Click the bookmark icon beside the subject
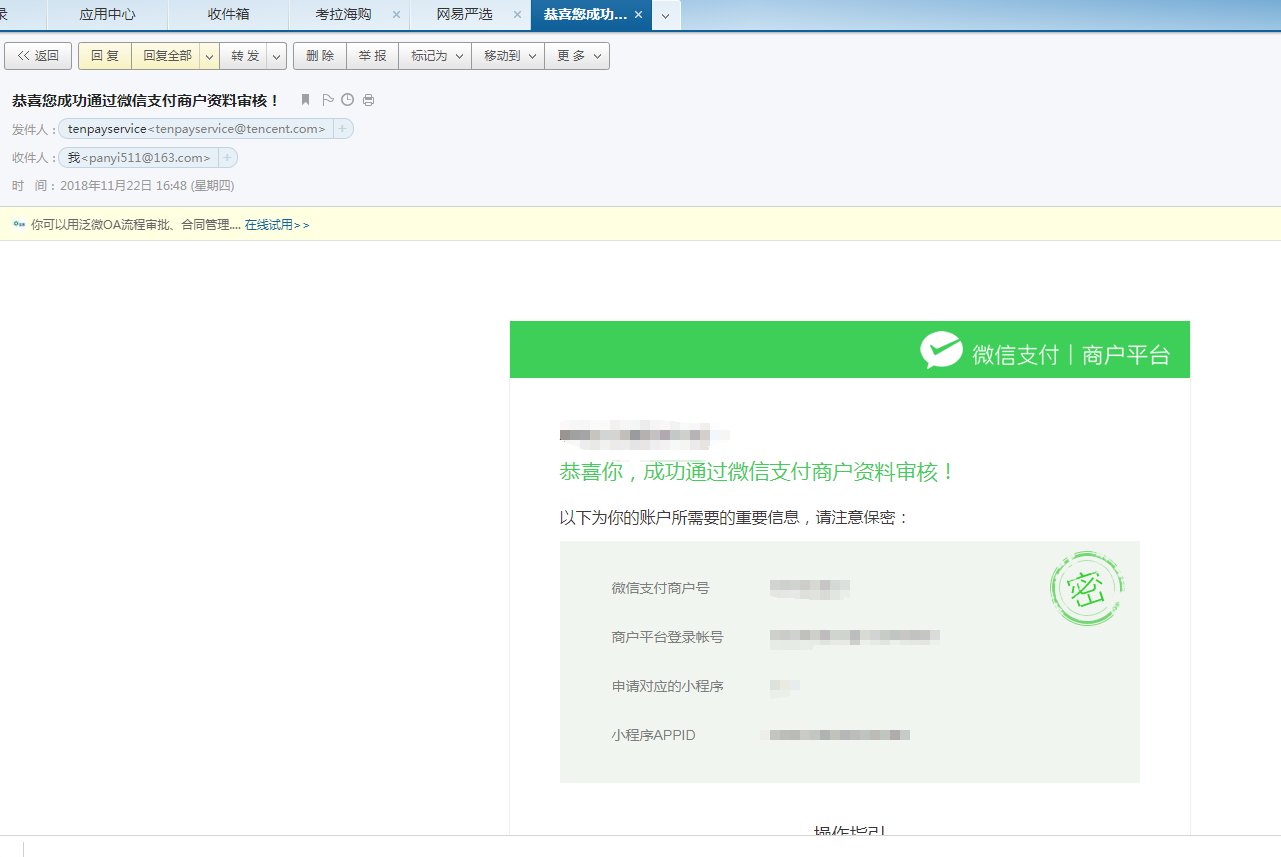Image resolution: width=1281 pixels, height=857 pixels. tap(306, 100)
